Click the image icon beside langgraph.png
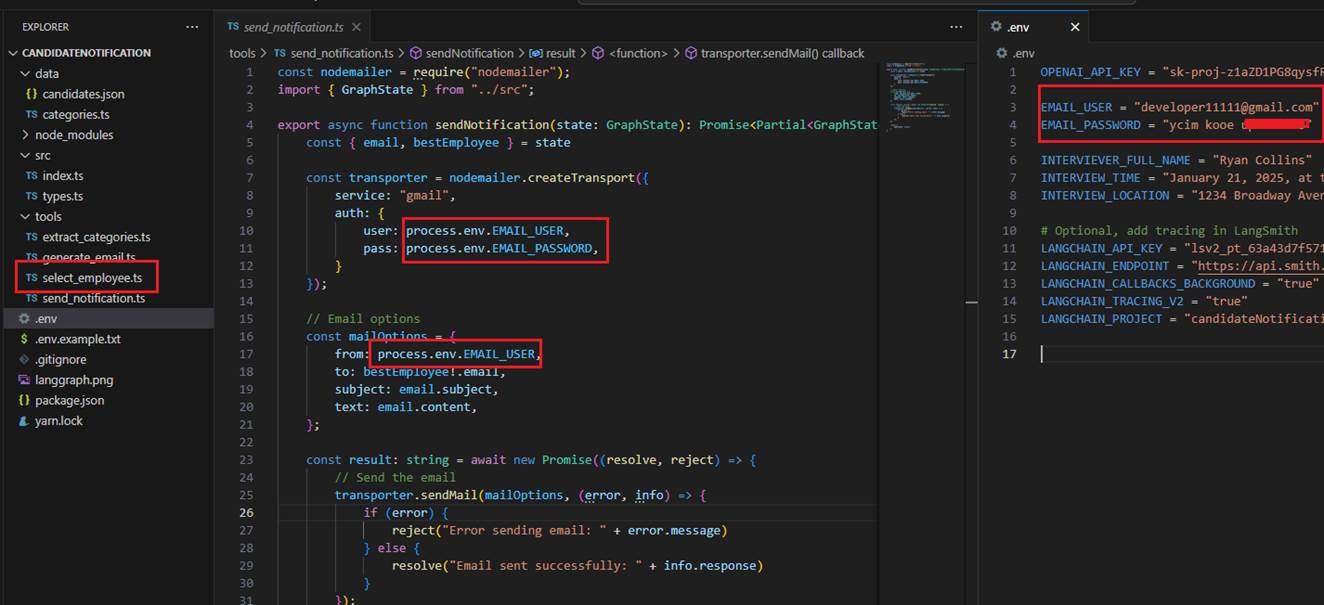This screenshot has height=605, width=1324. [x=25, y=380]
